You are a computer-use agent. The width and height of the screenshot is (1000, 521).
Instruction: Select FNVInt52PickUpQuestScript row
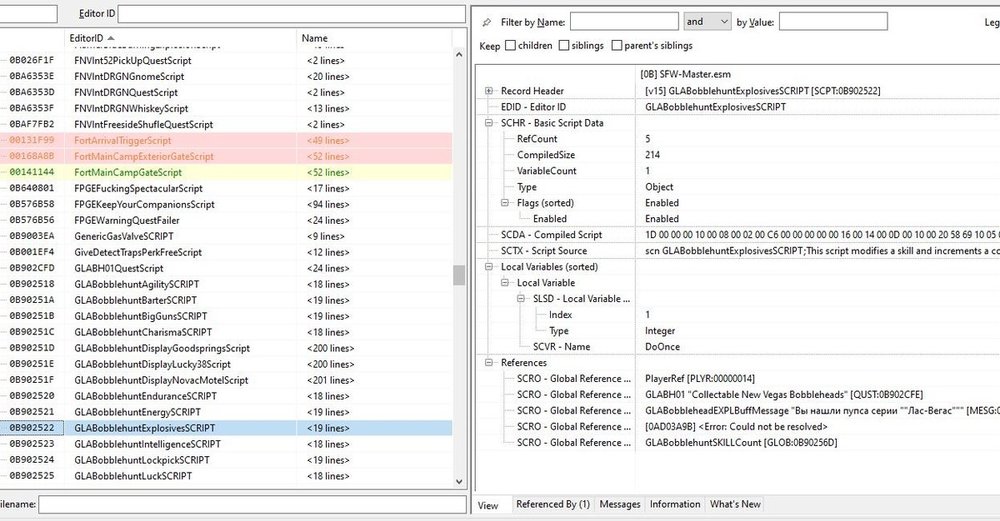tap(226, 61)
